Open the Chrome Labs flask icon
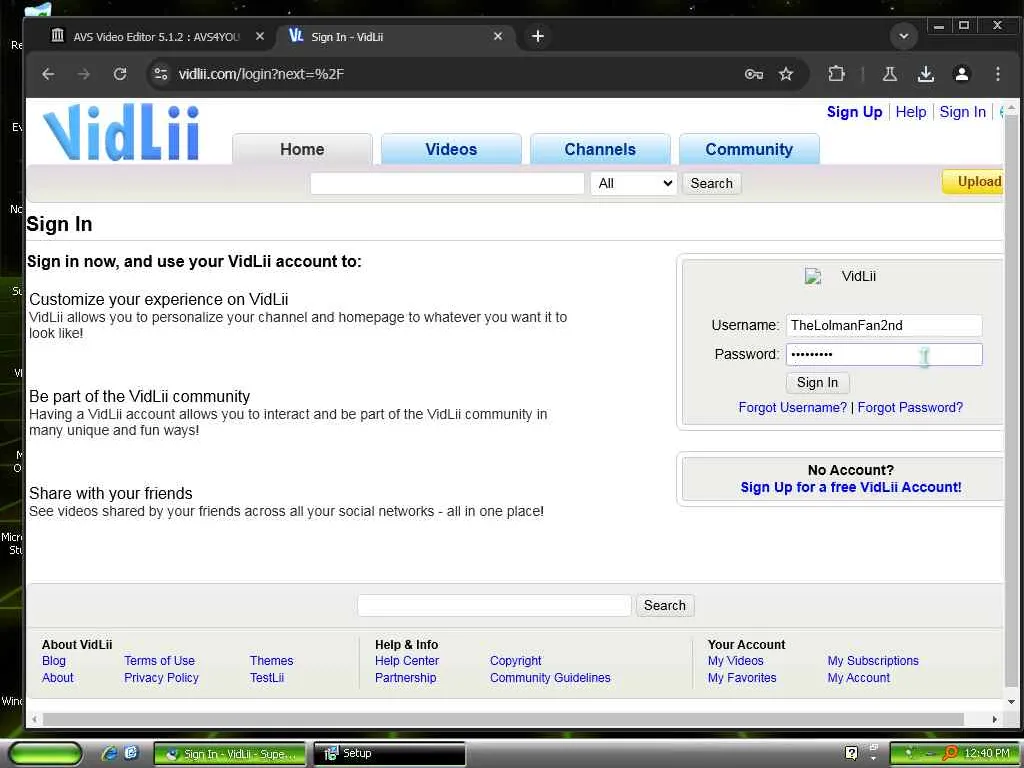This screenshot has width=1024, height=768. tap(889, 74)
